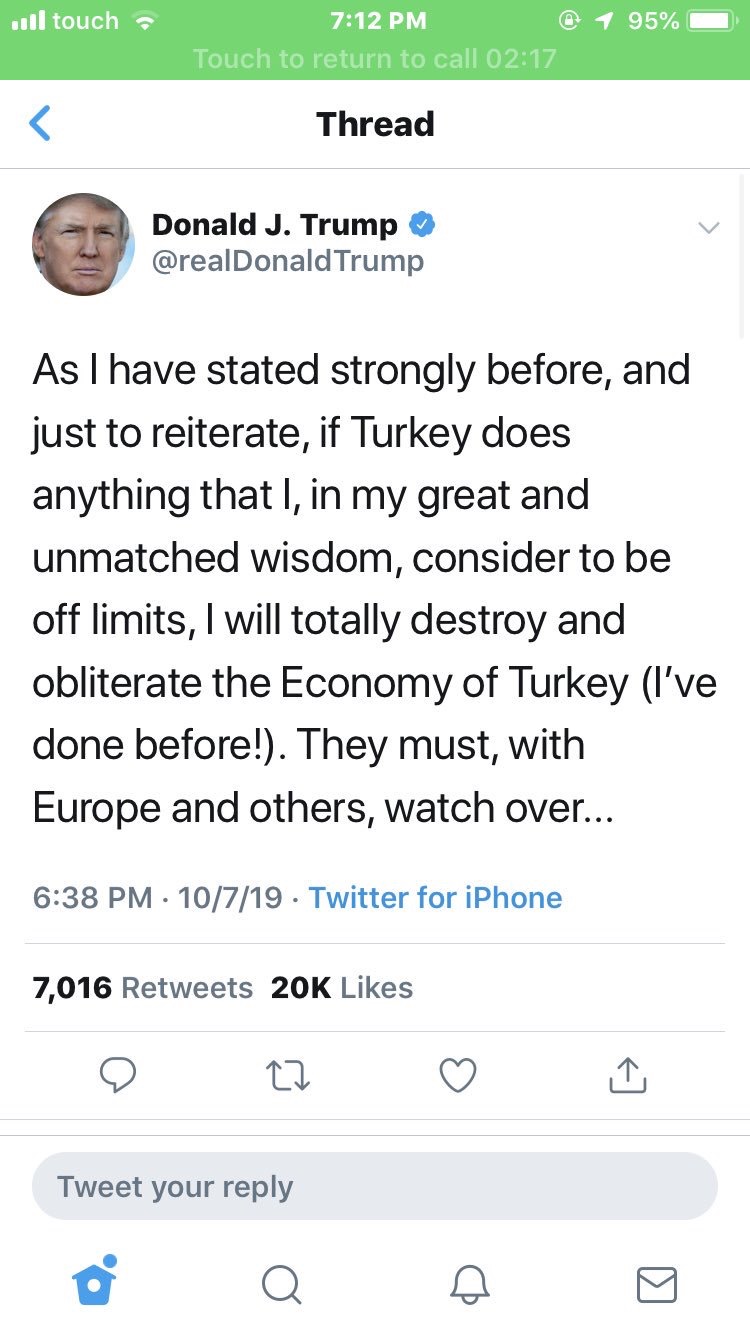Screen dimensions: 750x1334
Task: Open the Home tab in bottom bar
Action: pyautogui.click(x=95, y=1282)
